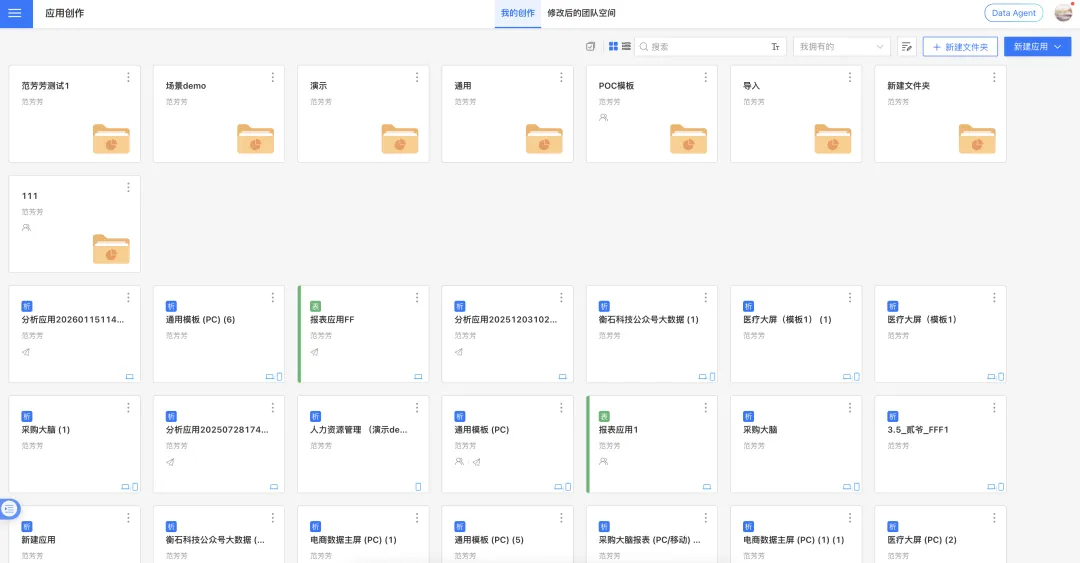Click PC device icon on 报表应用FF card

click(418, 377)
